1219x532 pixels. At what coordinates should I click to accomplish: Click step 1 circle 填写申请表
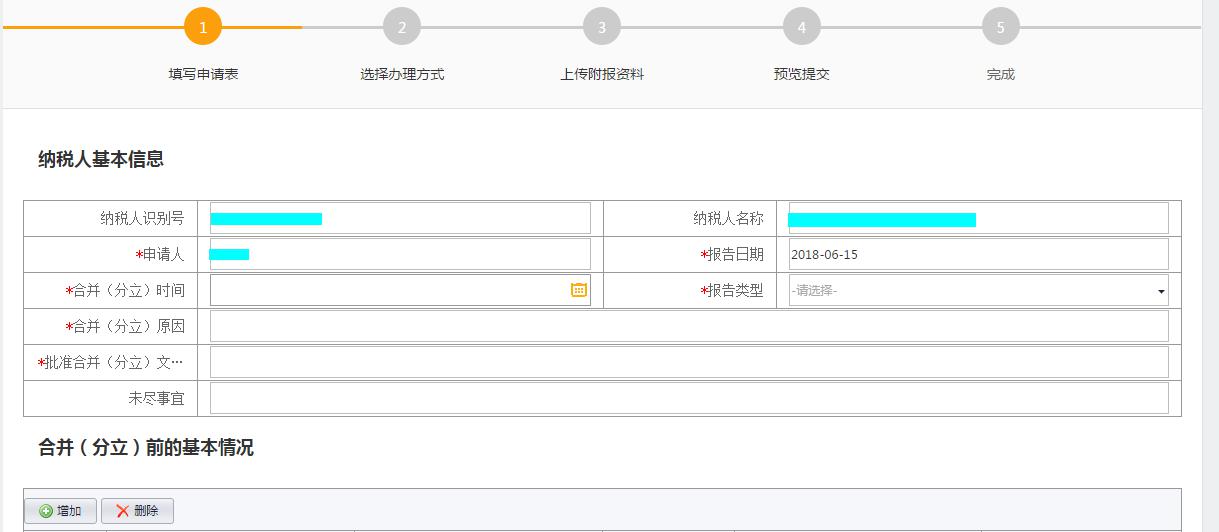[x=203, y=27]
